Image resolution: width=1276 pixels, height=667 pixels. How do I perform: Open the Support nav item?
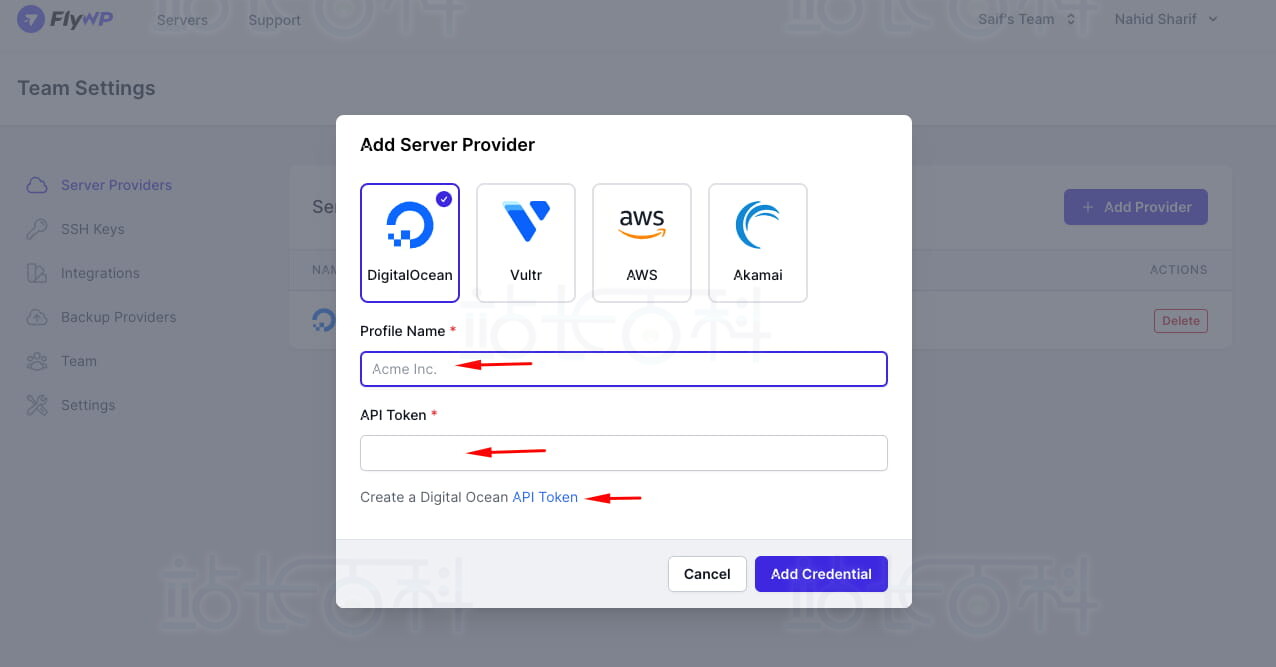click(x=275, y=20)
